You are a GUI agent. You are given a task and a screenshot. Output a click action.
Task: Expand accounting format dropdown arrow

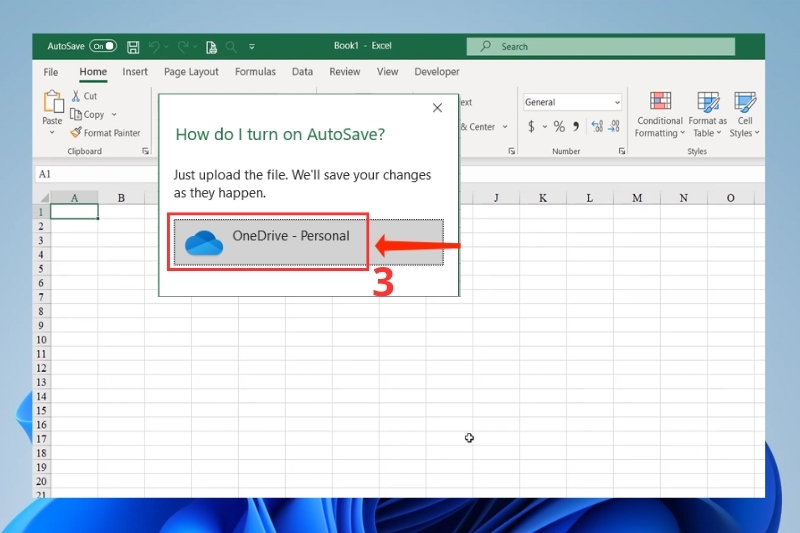(544, 126)
